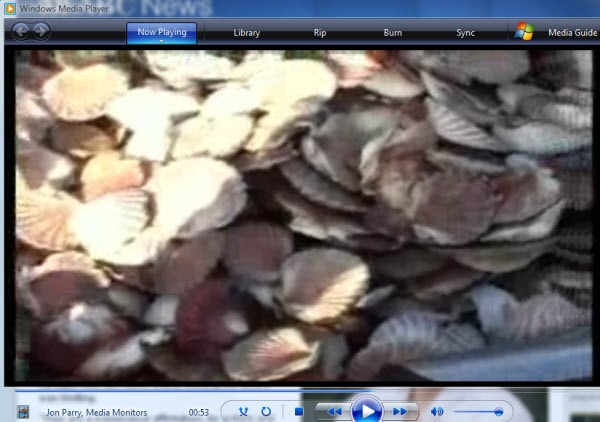This screenshot has width=600, height=422.
Task: Click the Forward navigation arrow
Action: pyautogui.click(x=40, y=31)
